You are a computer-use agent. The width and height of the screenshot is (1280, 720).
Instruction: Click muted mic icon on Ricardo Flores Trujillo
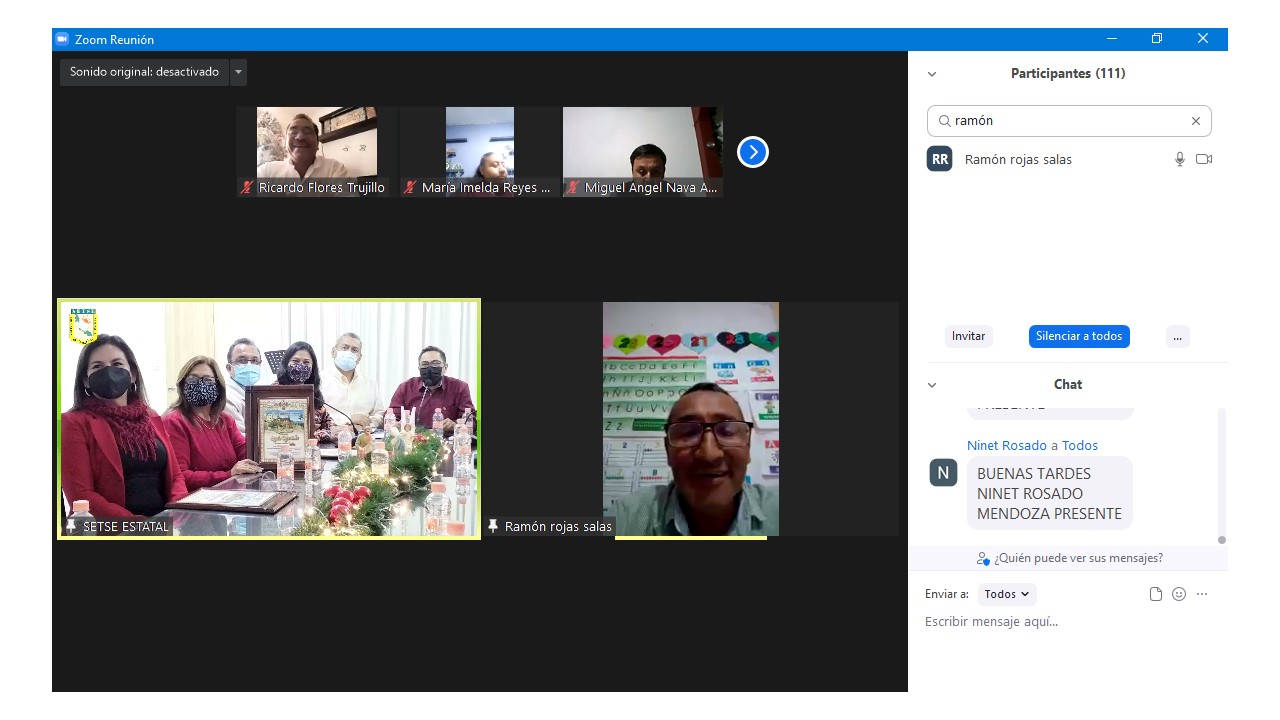point(247,187)
